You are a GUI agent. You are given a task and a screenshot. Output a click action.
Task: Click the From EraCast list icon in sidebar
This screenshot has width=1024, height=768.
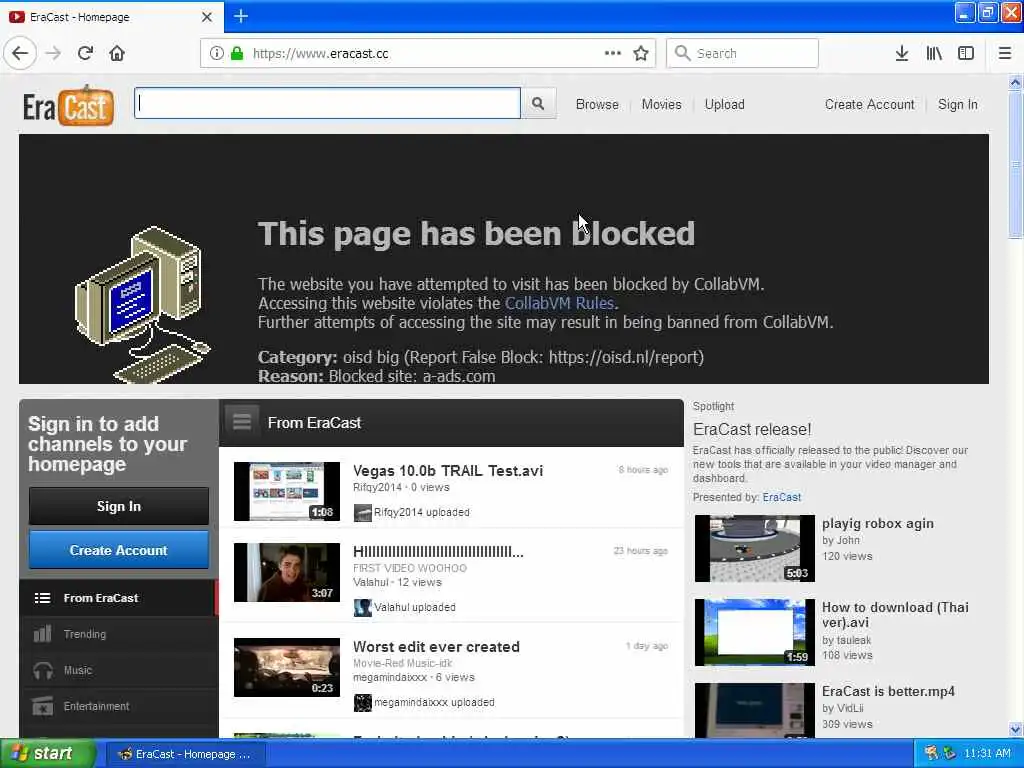coord(42,598)
